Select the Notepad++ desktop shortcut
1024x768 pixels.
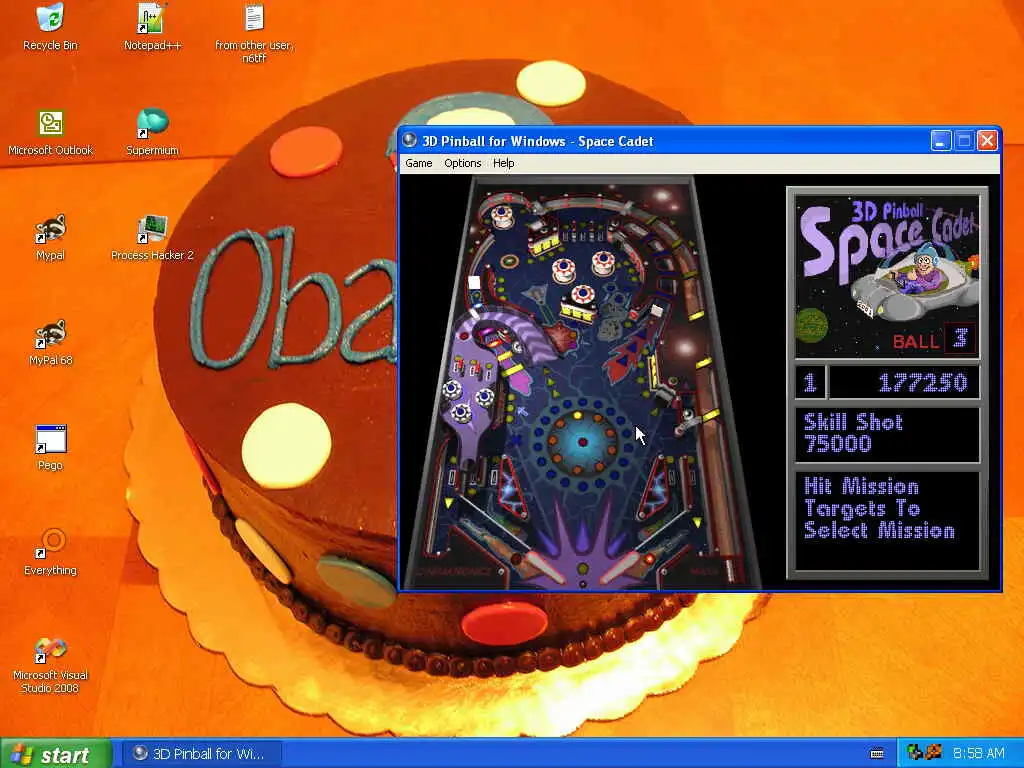[152, 26]
